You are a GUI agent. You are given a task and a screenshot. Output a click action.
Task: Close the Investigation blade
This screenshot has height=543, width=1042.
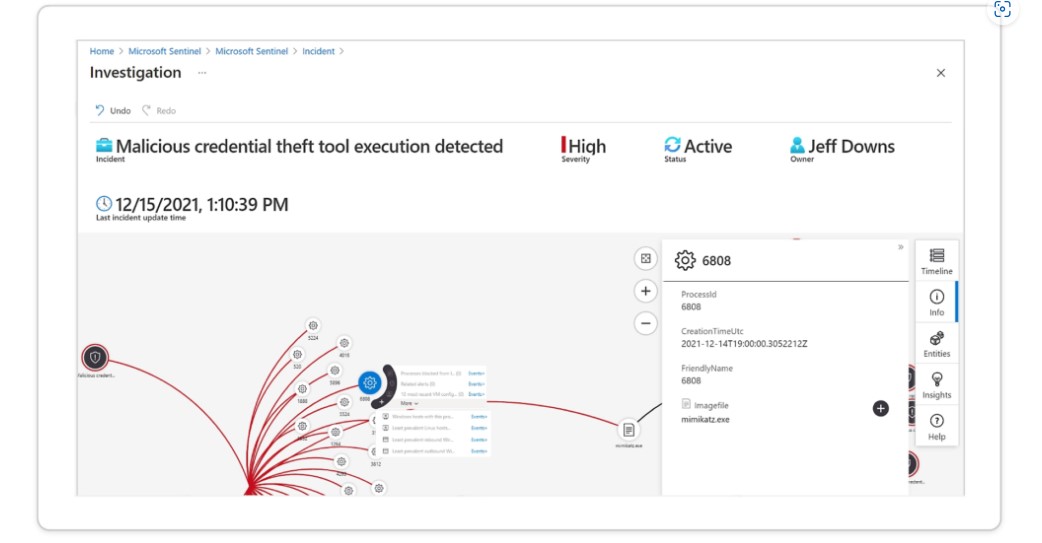tap(940, 73)
